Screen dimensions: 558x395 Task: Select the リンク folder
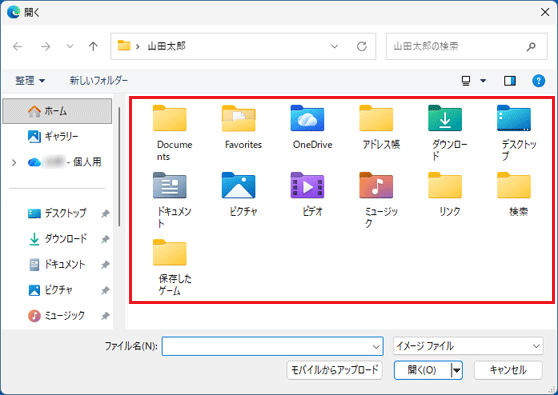(445, 186)
